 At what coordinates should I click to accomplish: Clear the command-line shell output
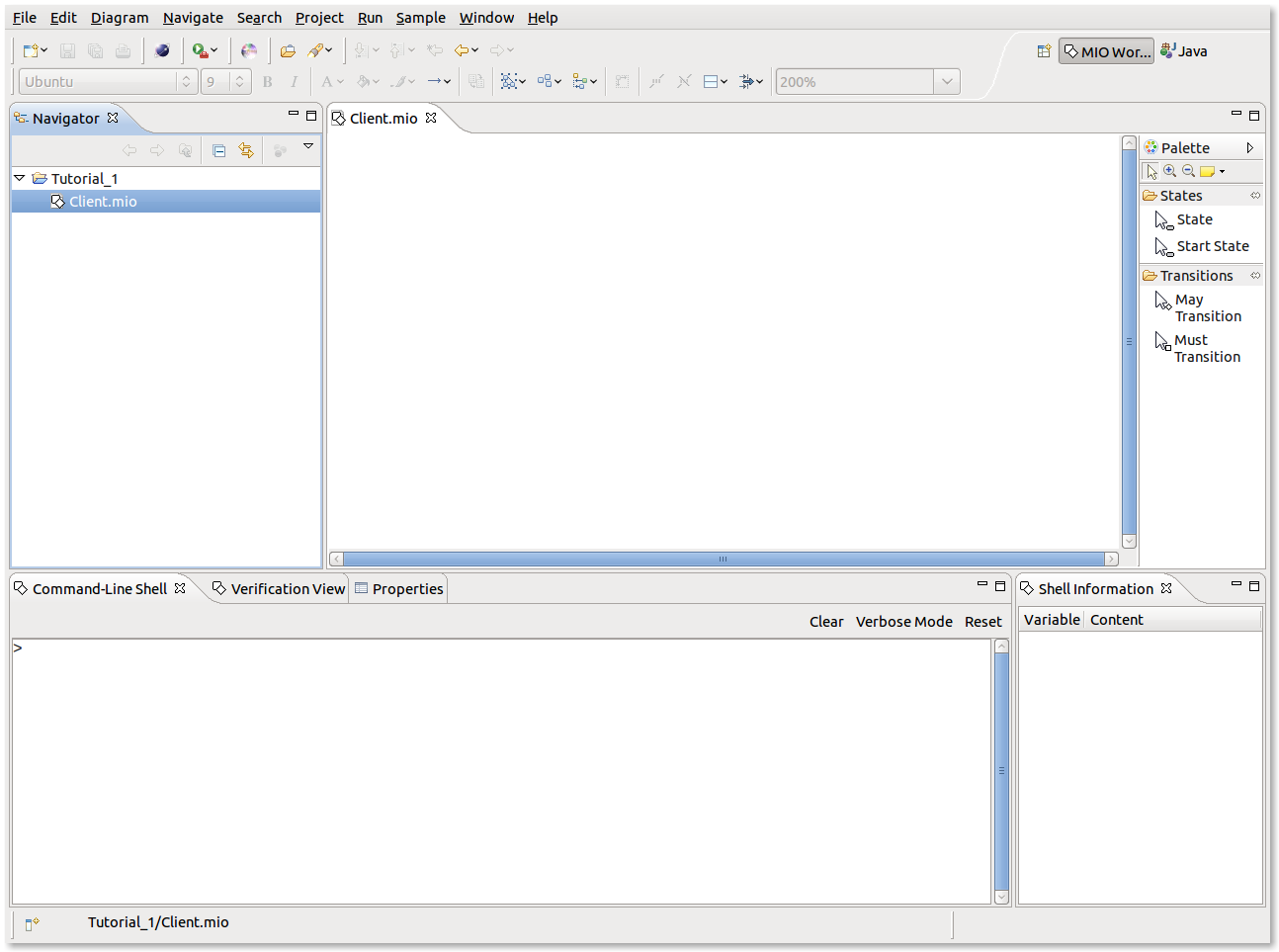coord(826,622)
